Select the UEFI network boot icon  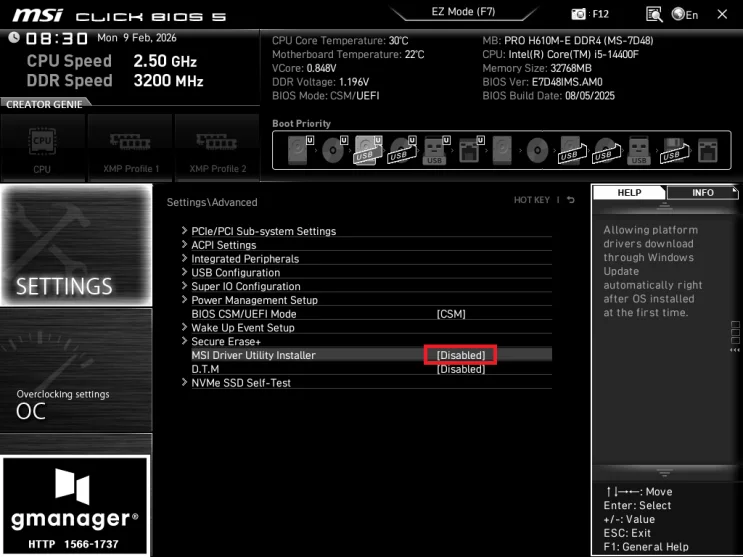pyautogui.click(x=471, y=150)
